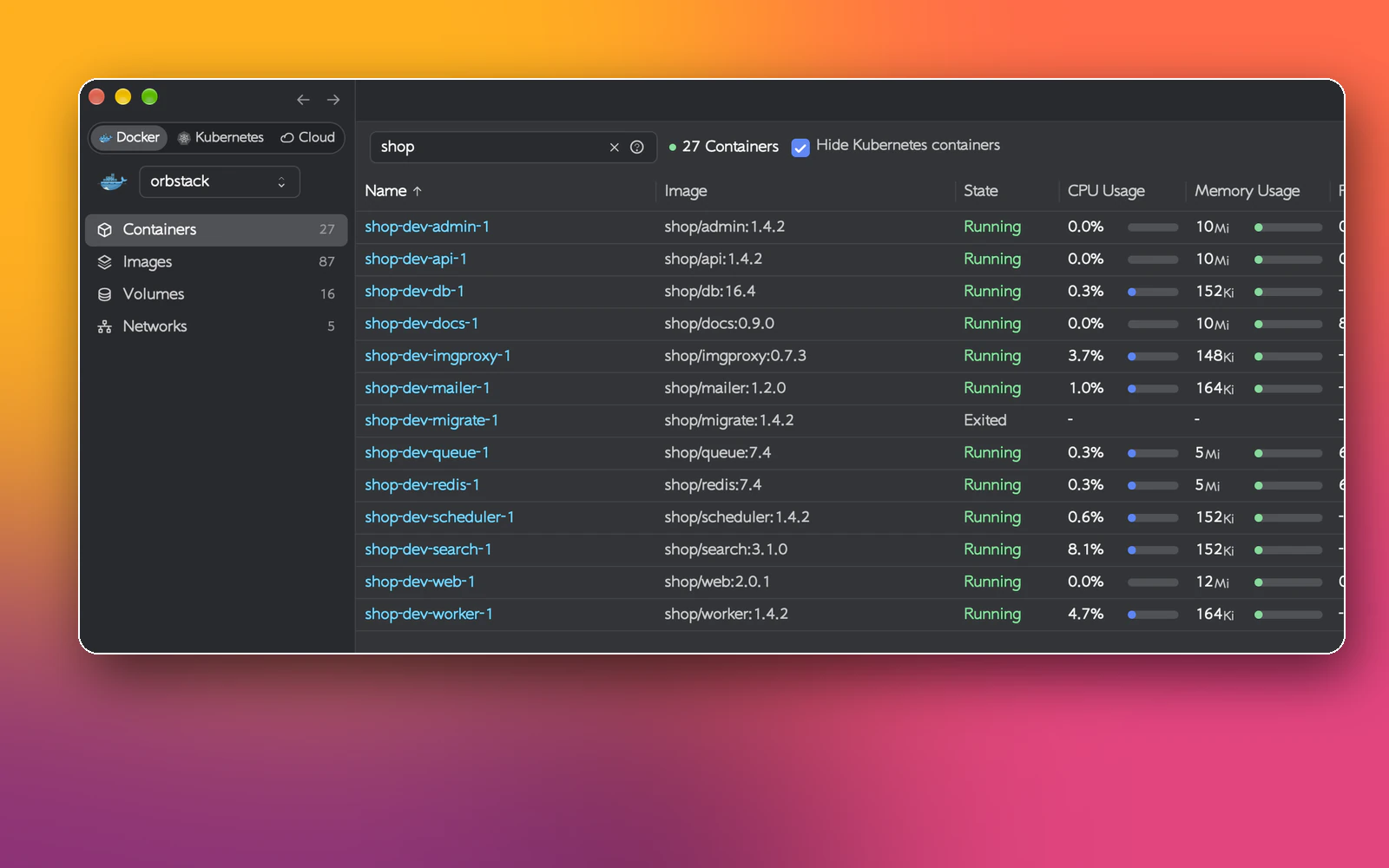Click the Docker whale icon beside orbstack
The height and width of the screenshot is (868, 1389).
[114, 181]
